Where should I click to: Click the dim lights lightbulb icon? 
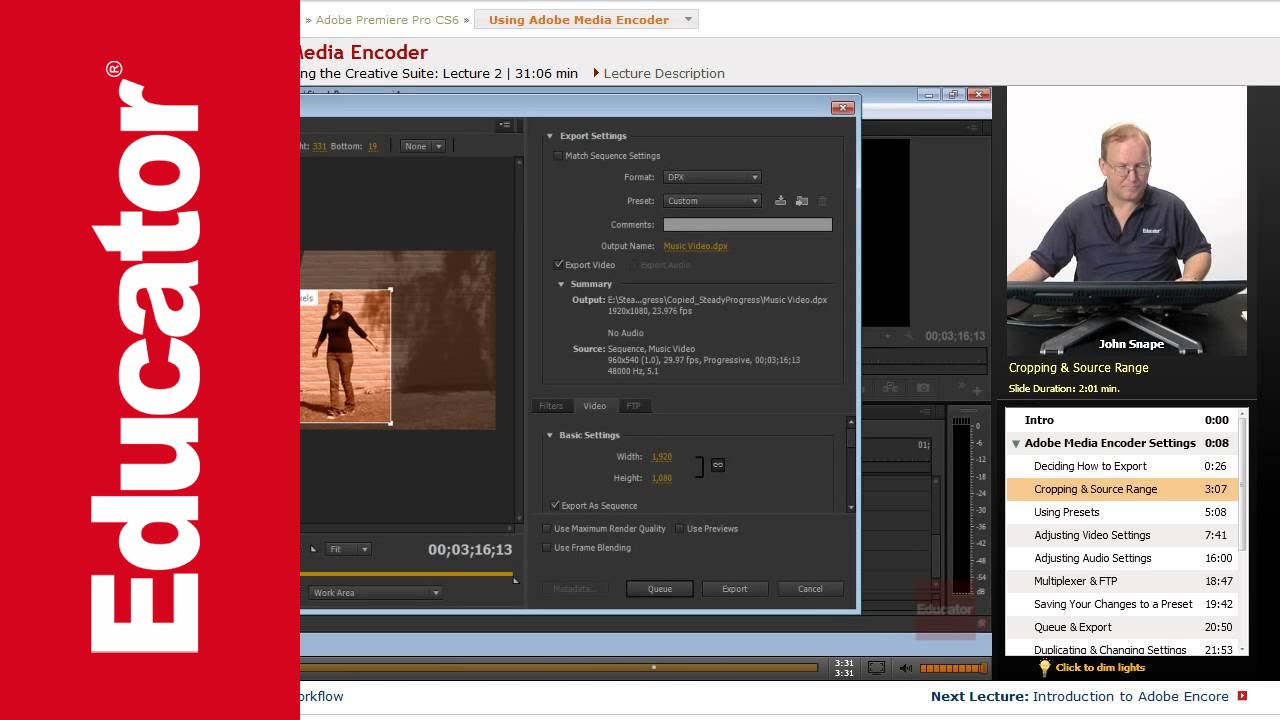tap(1044, 668)
